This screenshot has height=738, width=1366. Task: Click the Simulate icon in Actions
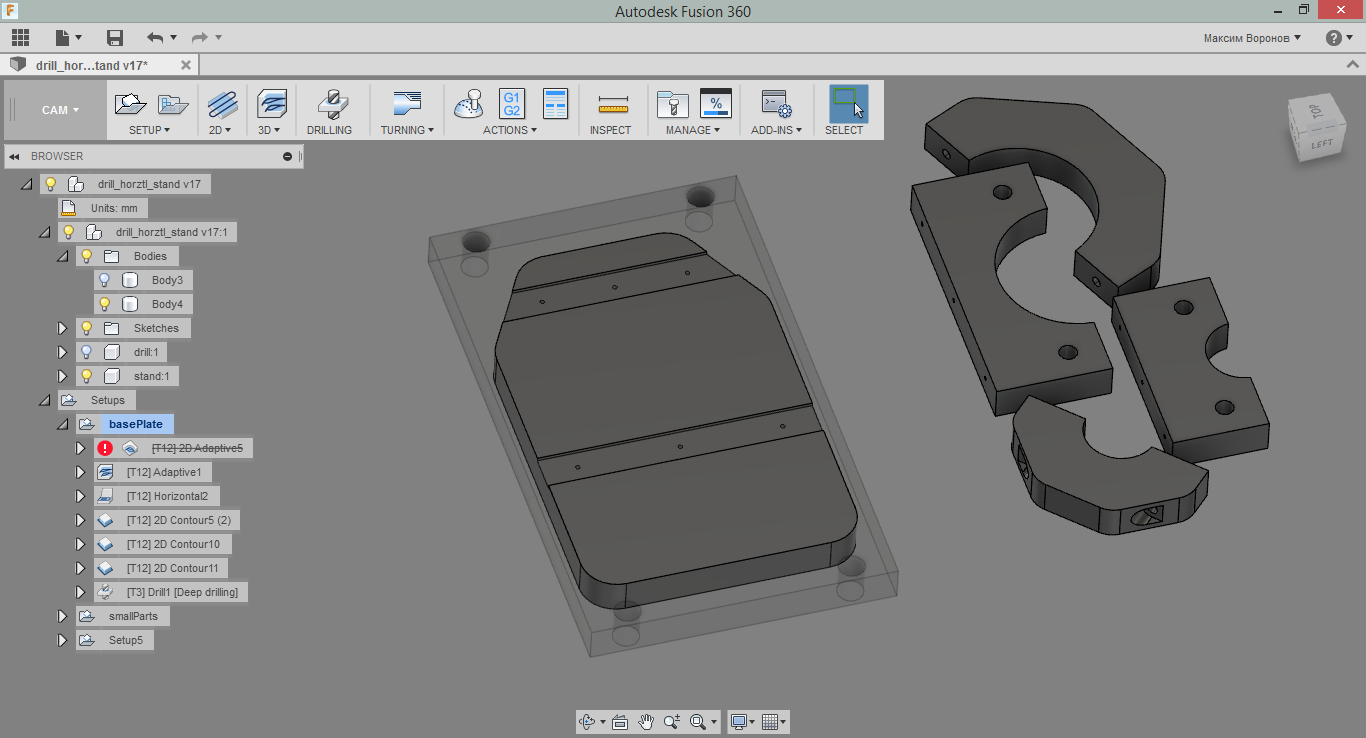(469, 104)
